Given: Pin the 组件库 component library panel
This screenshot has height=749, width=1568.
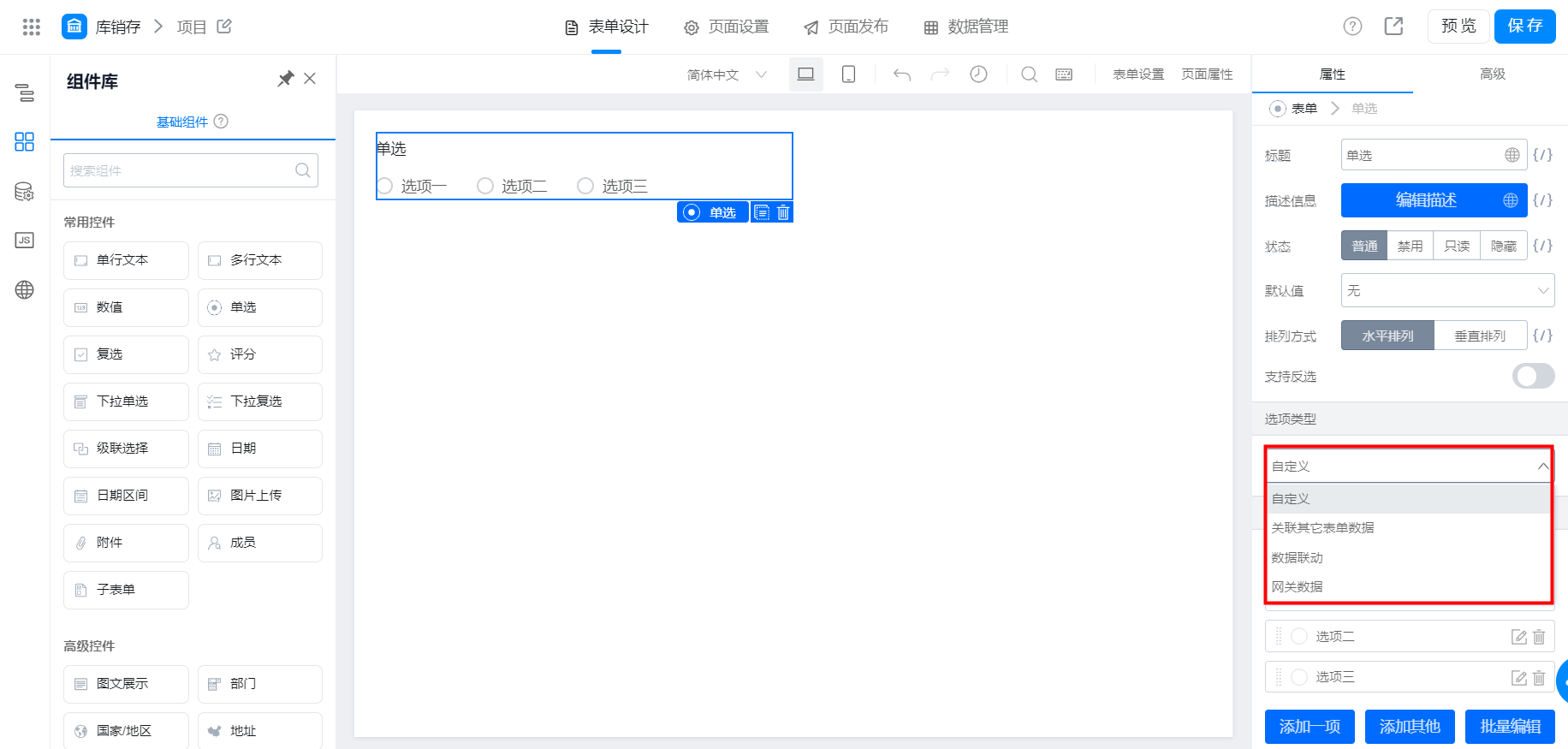Looking at the screenshot, I should (x=286, y=79).
